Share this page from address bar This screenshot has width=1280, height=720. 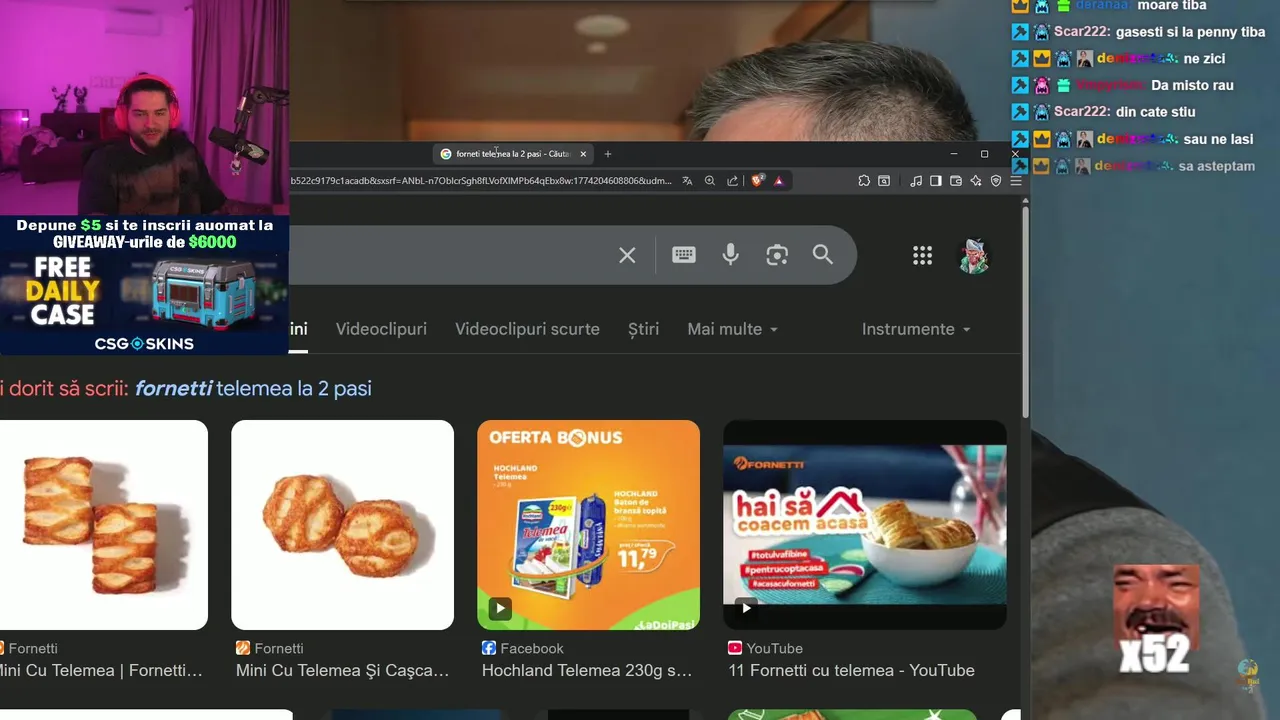(732, 181)
